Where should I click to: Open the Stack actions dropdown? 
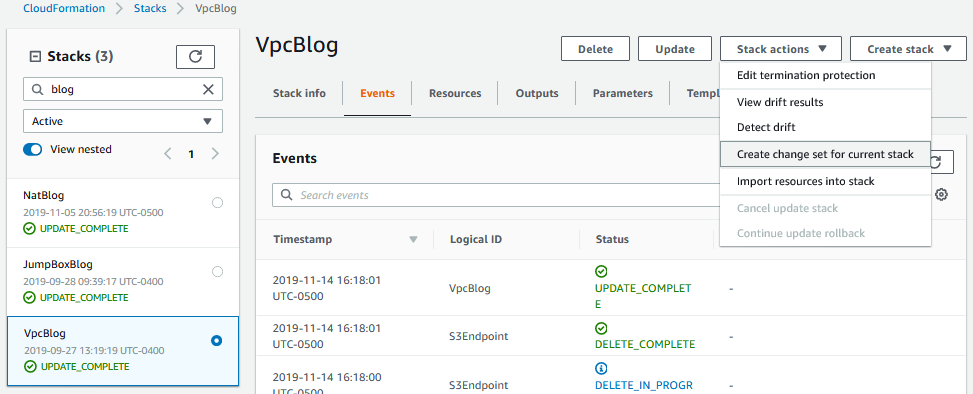(x=781, y=49)
